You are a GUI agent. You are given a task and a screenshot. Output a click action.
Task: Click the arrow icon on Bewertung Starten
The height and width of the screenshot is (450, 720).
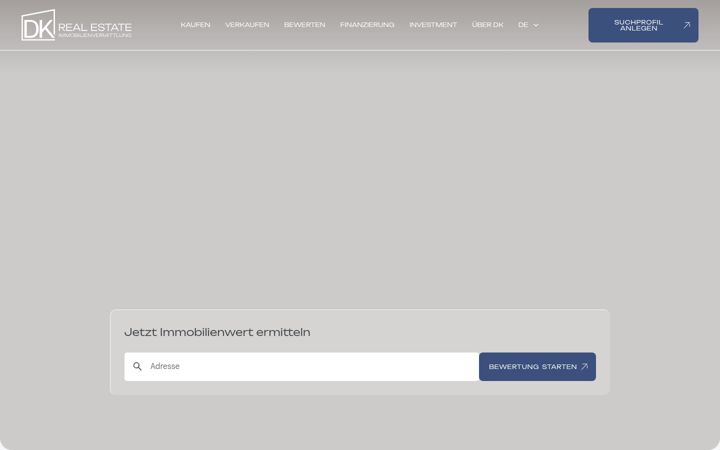[585, 366]
